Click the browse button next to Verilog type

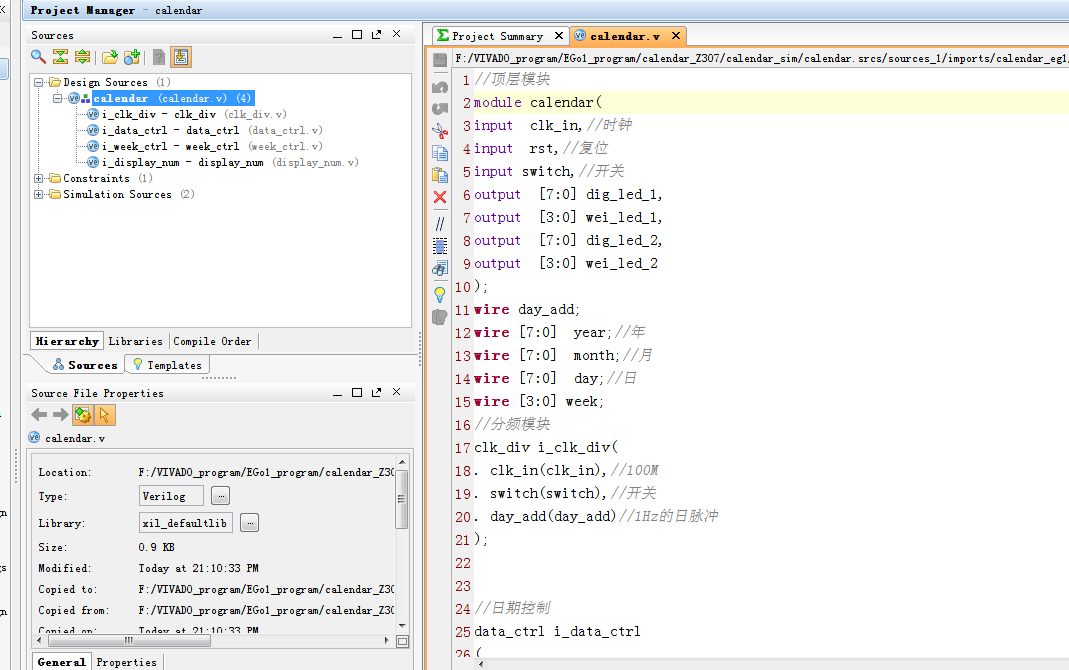[221, 496]
